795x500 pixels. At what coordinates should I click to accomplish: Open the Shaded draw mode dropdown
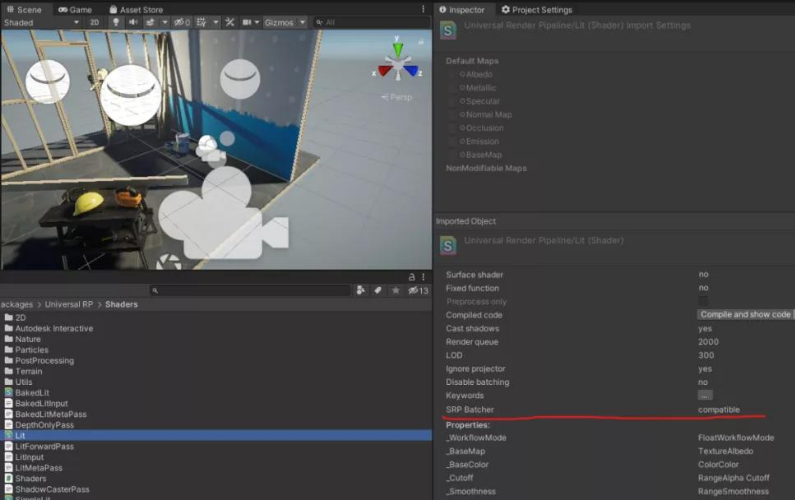[x=42, y=22]
